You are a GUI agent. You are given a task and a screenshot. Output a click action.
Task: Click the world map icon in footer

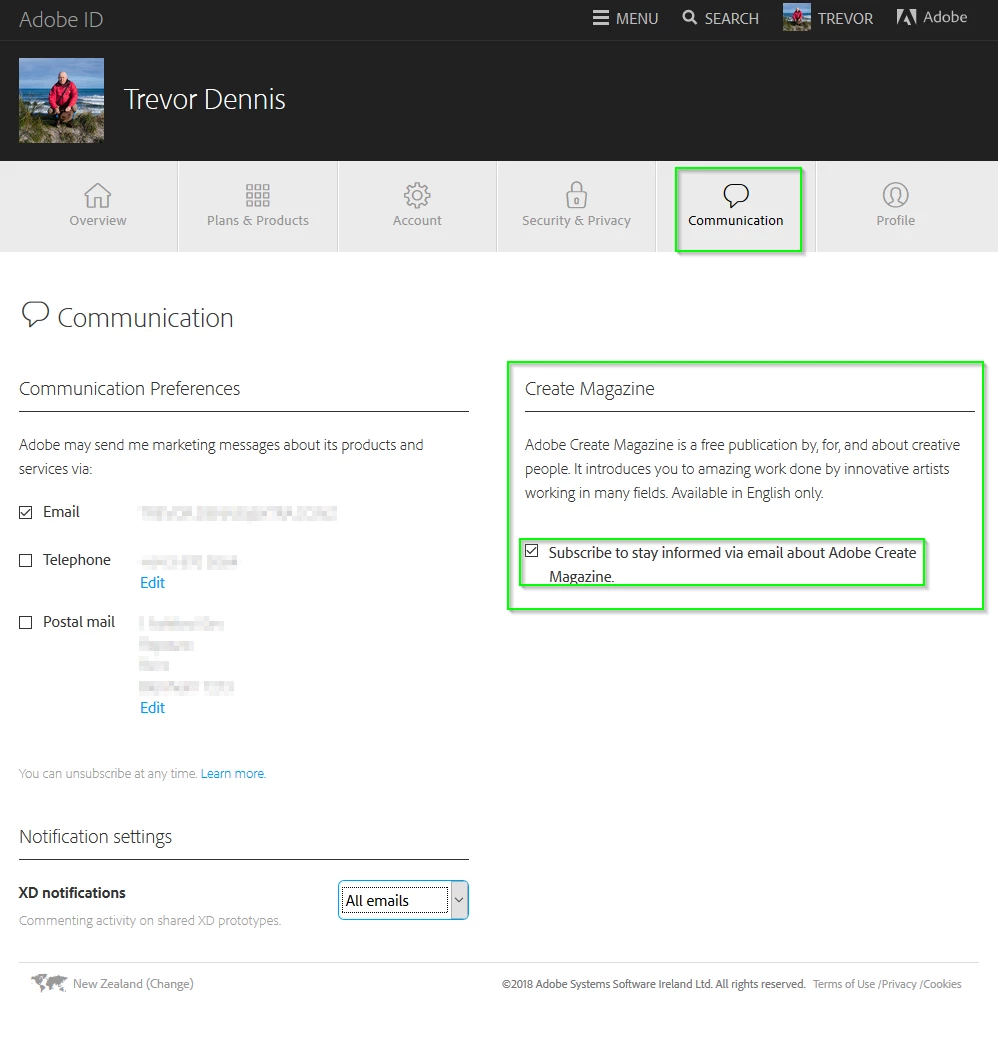tap(49, 983)
